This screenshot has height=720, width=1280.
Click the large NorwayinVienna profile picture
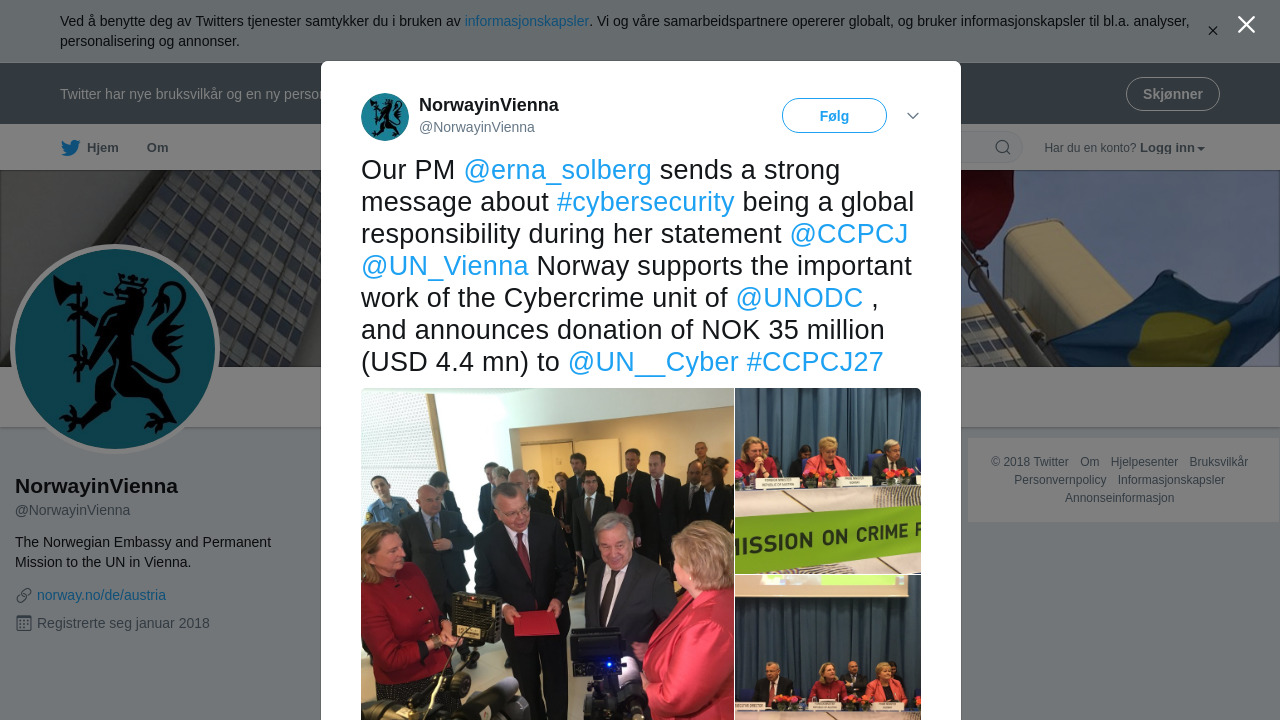point(115,349)
